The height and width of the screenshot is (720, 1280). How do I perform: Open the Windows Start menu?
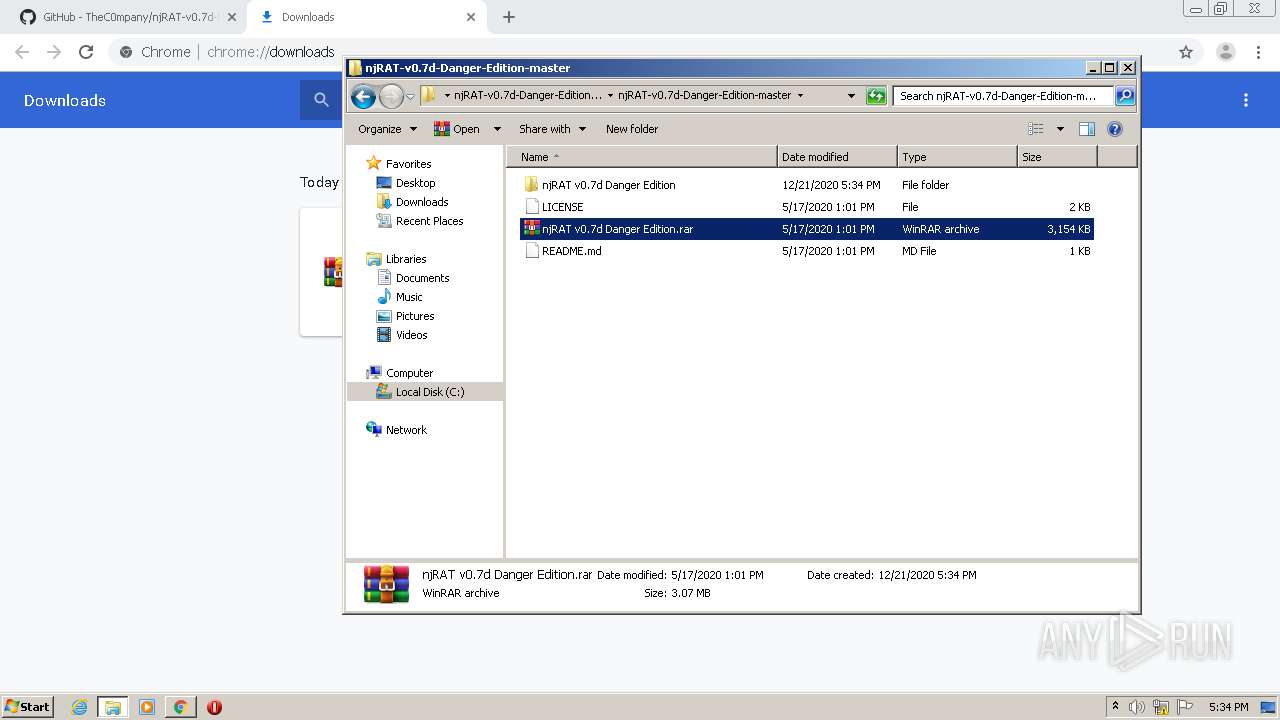pos(28,707)
